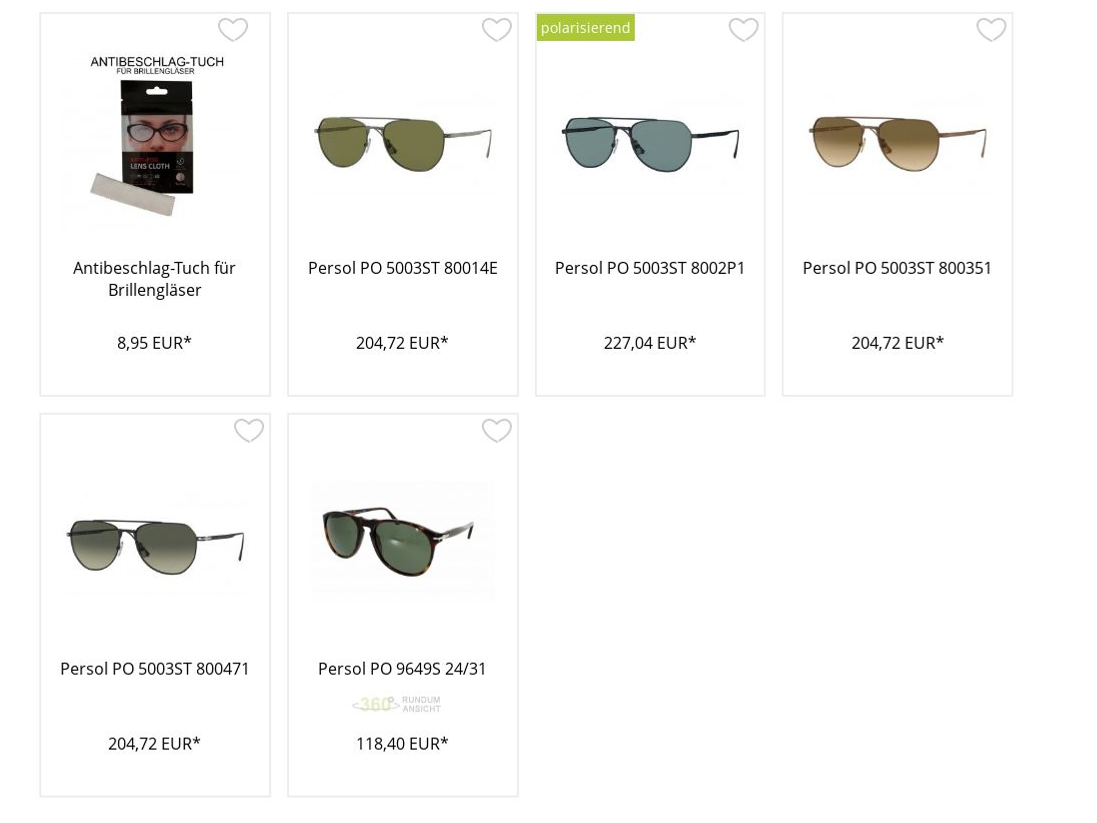Open Antibeschlag-Tuch für Brillengläser title link
The image size is (1097, 823).
click(x=155, y=279)
